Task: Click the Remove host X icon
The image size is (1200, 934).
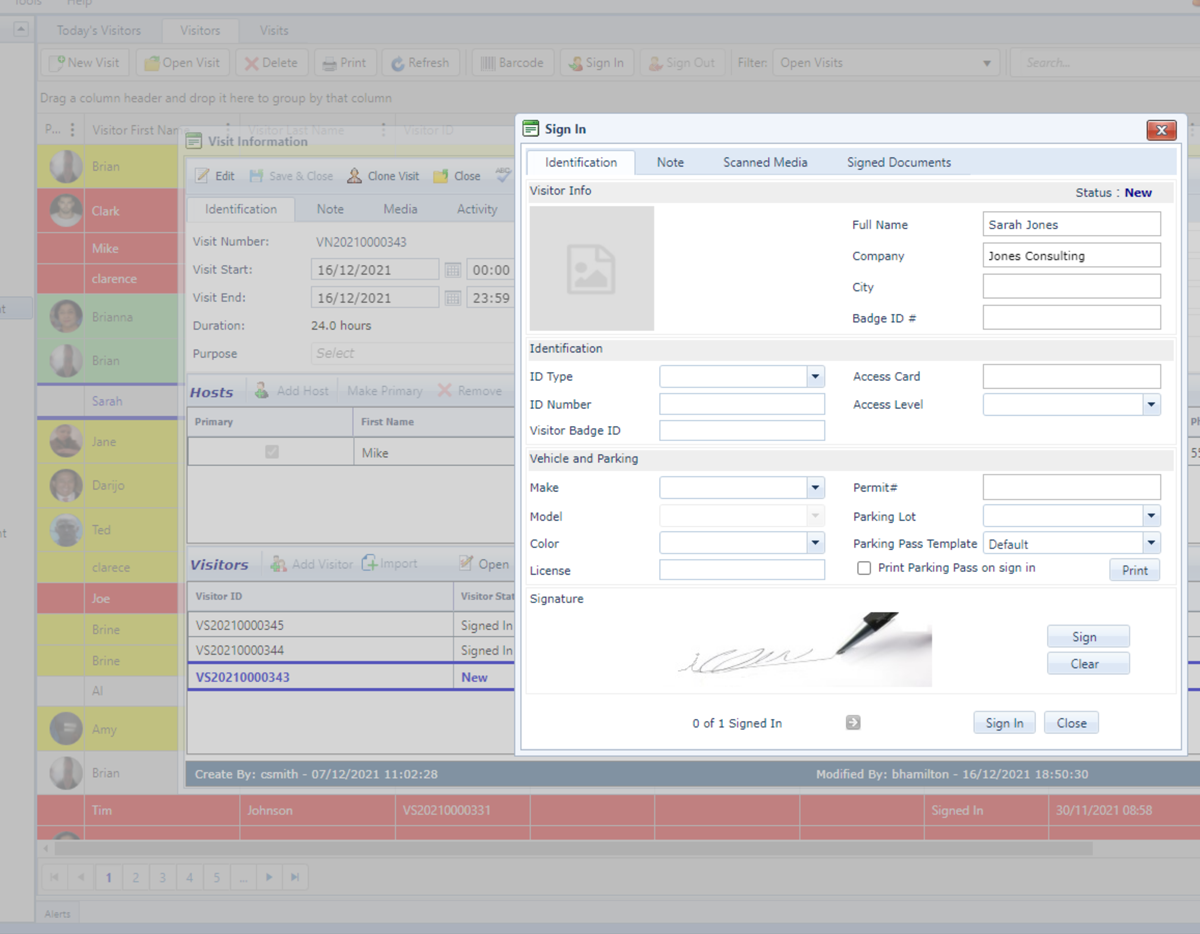Action: [445, 391]
